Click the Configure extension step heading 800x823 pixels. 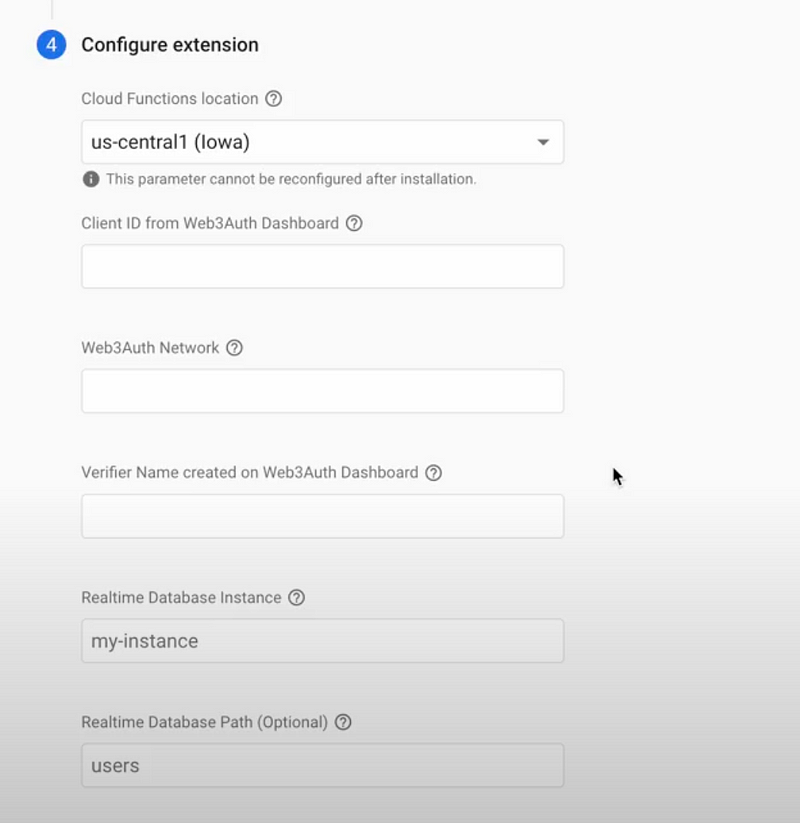tap(170, 45)
